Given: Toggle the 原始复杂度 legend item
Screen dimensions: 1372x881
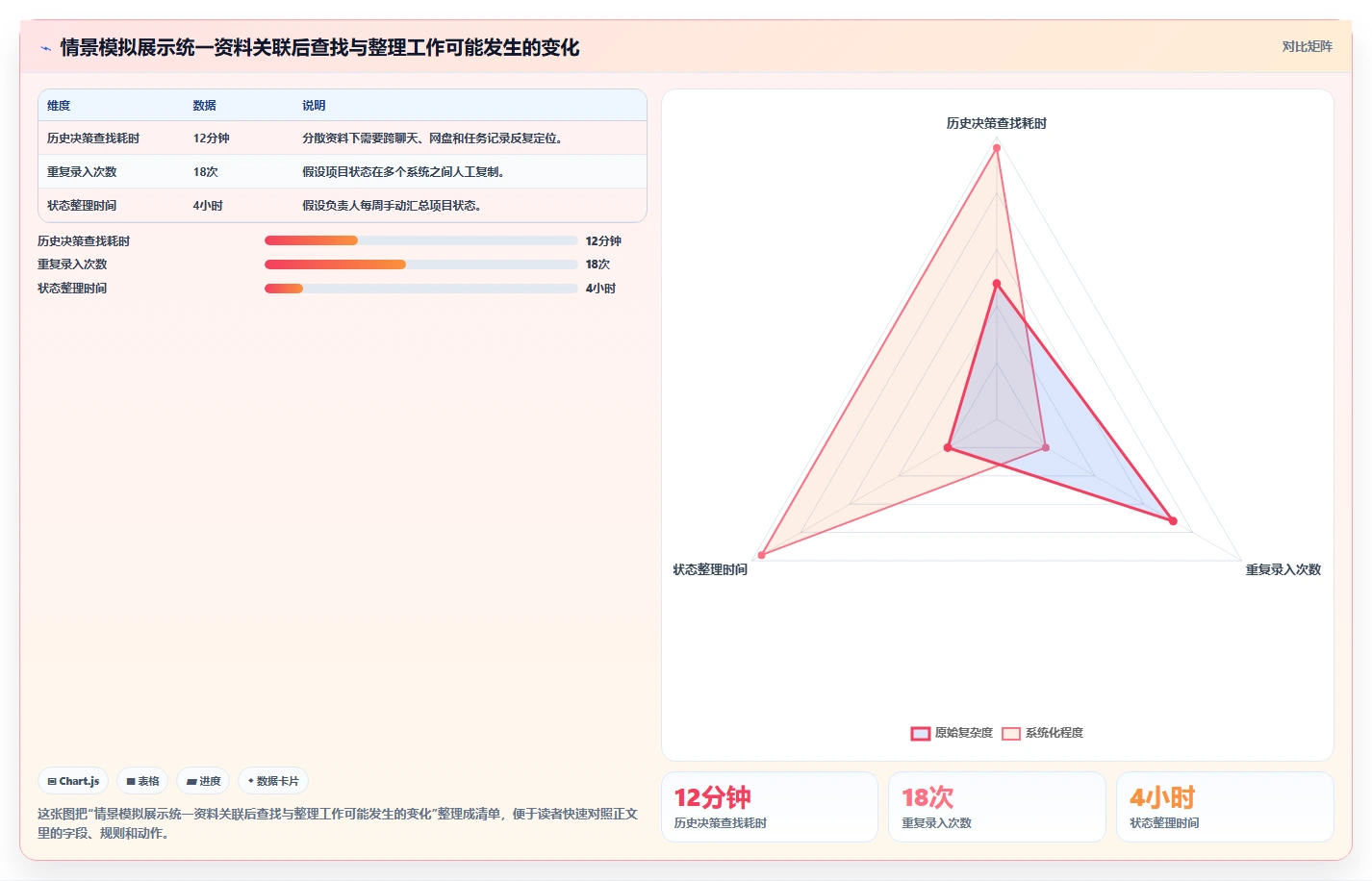Looking at the screenshot, I should (952, 733).
